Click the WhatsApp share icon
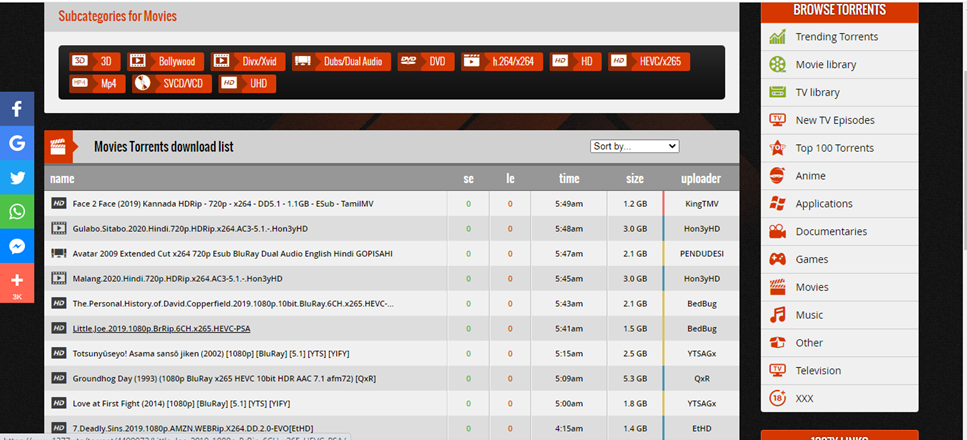Screen dimensions: 967x440 [x=17, y=212]
